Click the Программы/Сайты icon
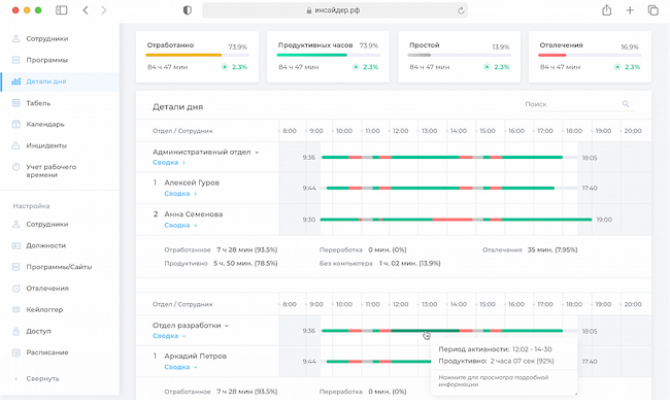 point(16,267)
